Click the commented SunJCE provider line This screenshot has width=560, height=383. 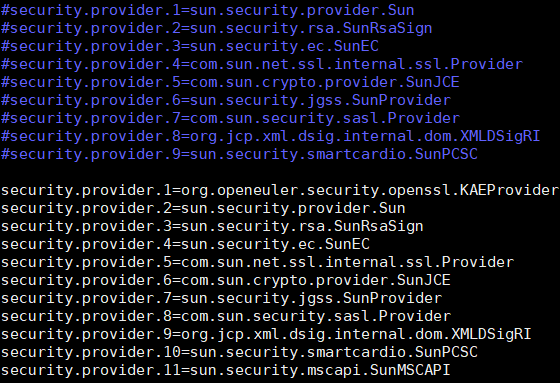coord(230,82)
